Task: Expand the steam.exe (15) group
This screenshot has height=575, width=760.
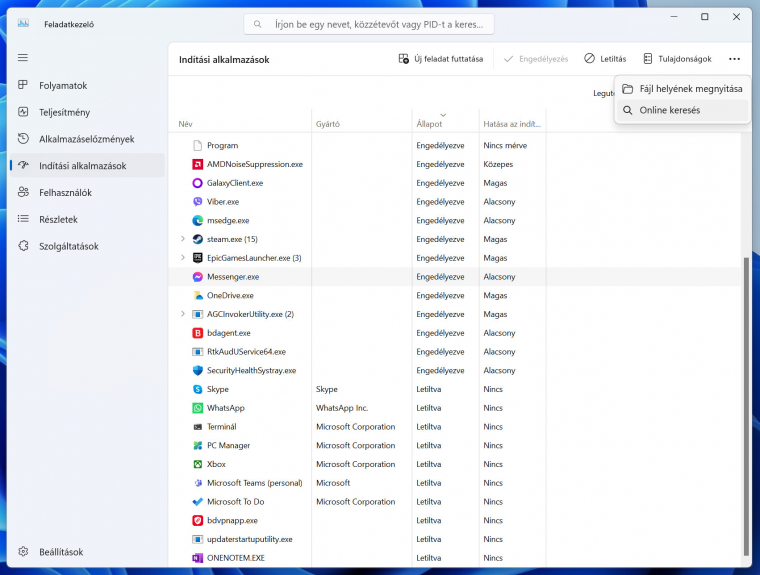Action: (x=183, y=239)
